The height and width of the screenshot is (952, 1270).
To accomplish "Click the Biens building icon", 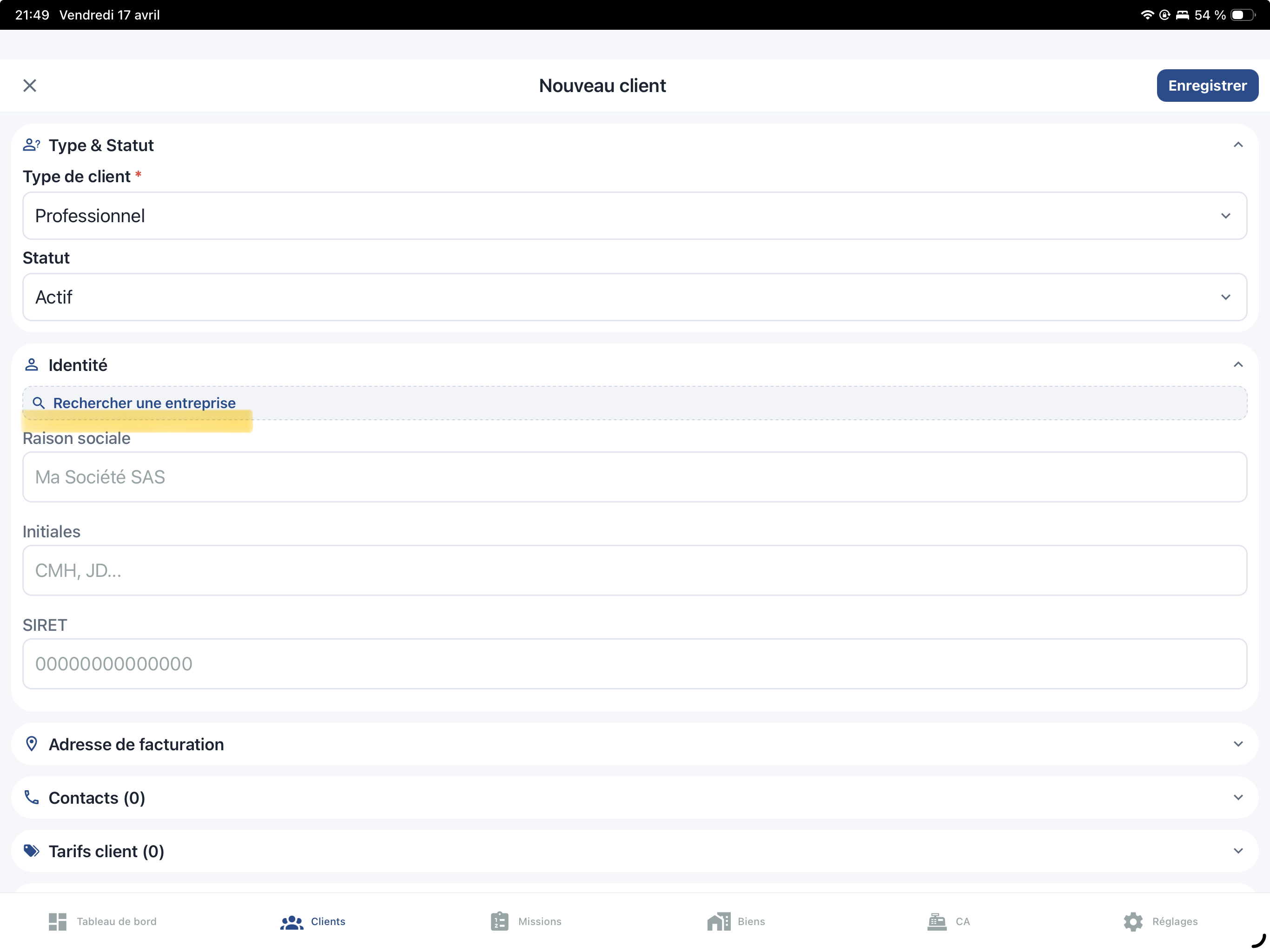I will [718, 921].
